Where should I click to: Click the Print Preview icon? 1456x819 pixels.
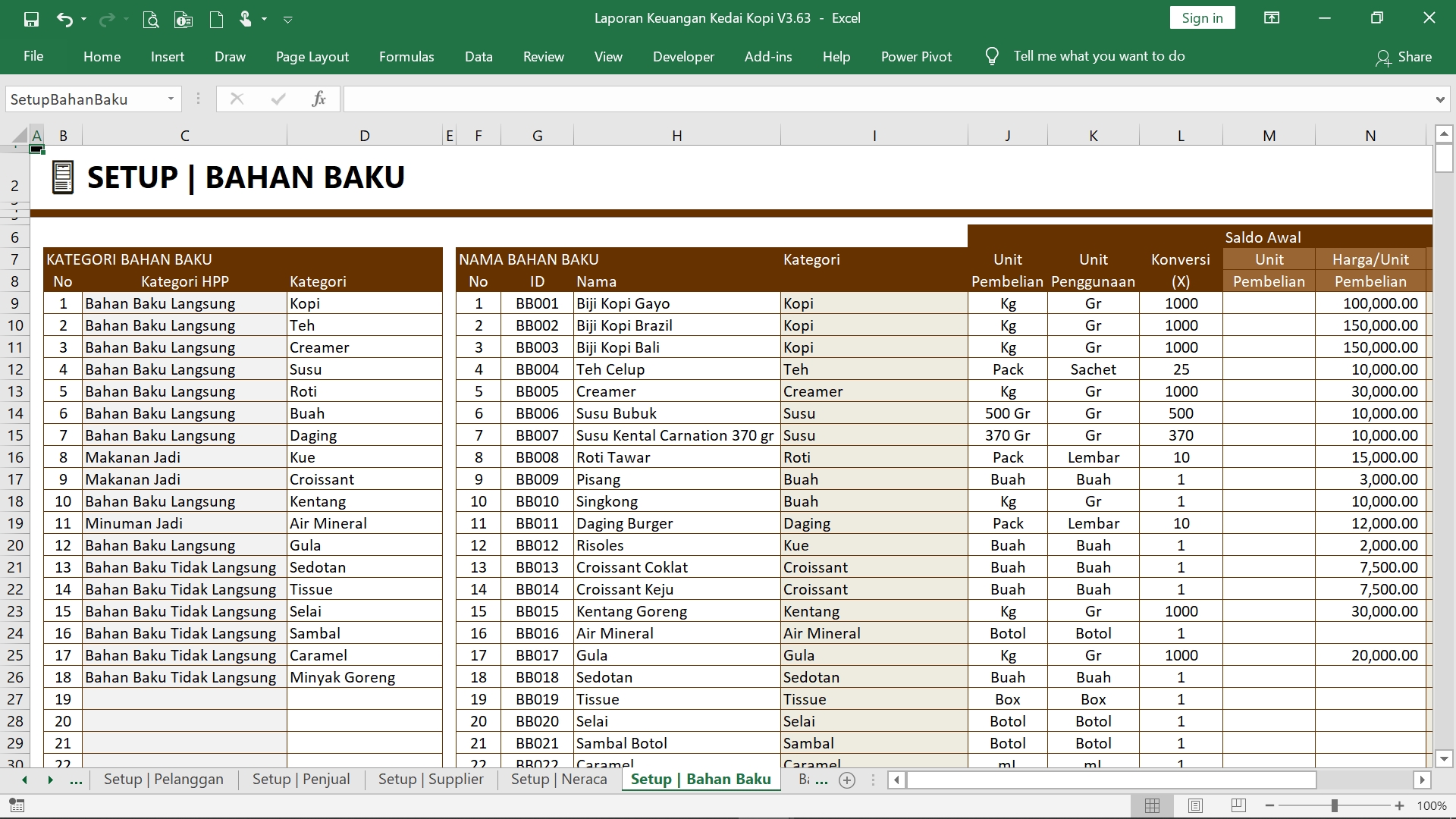click(153, 19)
